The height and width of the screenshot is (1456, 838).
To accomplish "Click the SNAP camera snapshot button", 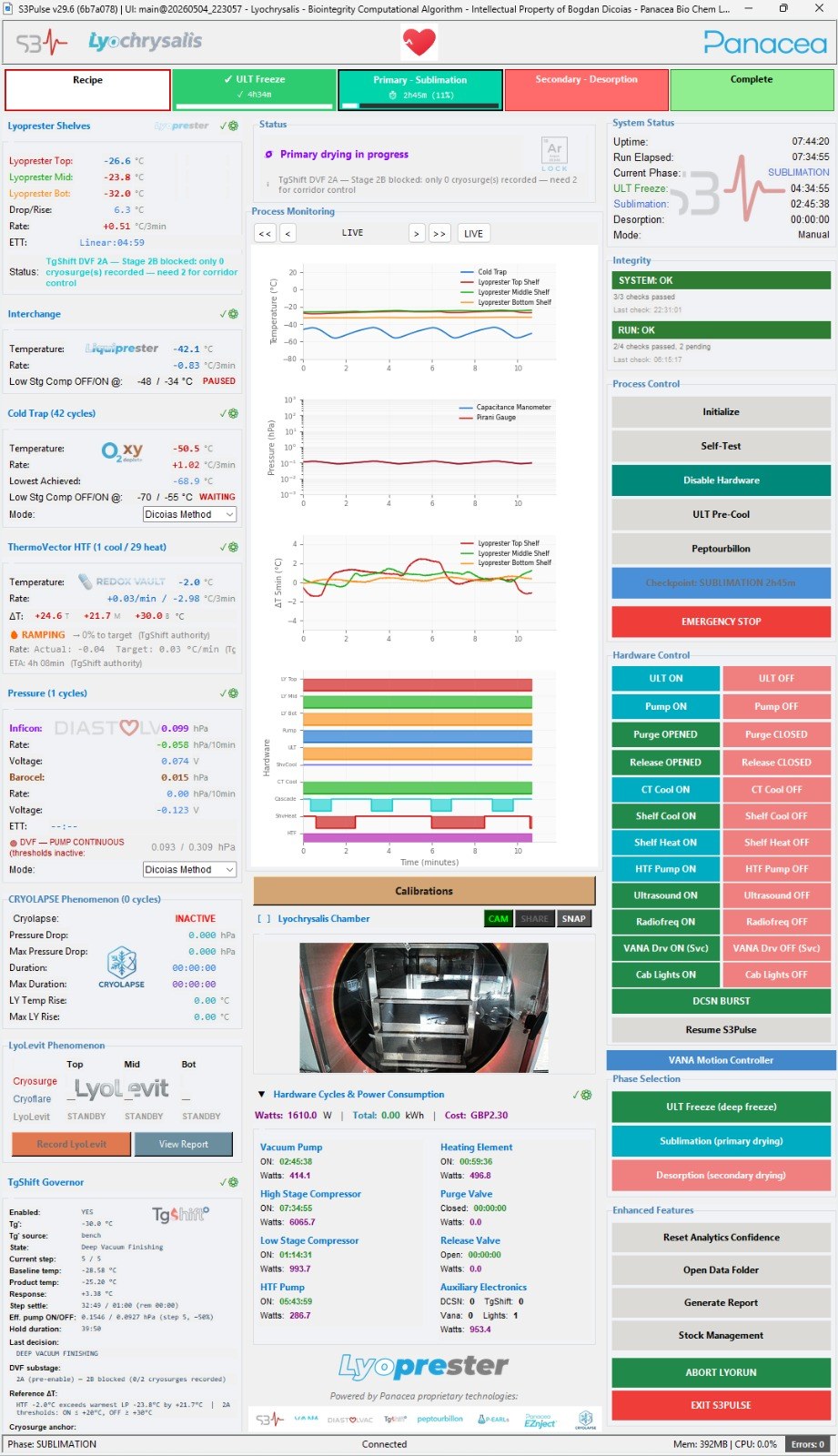I will tap(574, 919).
